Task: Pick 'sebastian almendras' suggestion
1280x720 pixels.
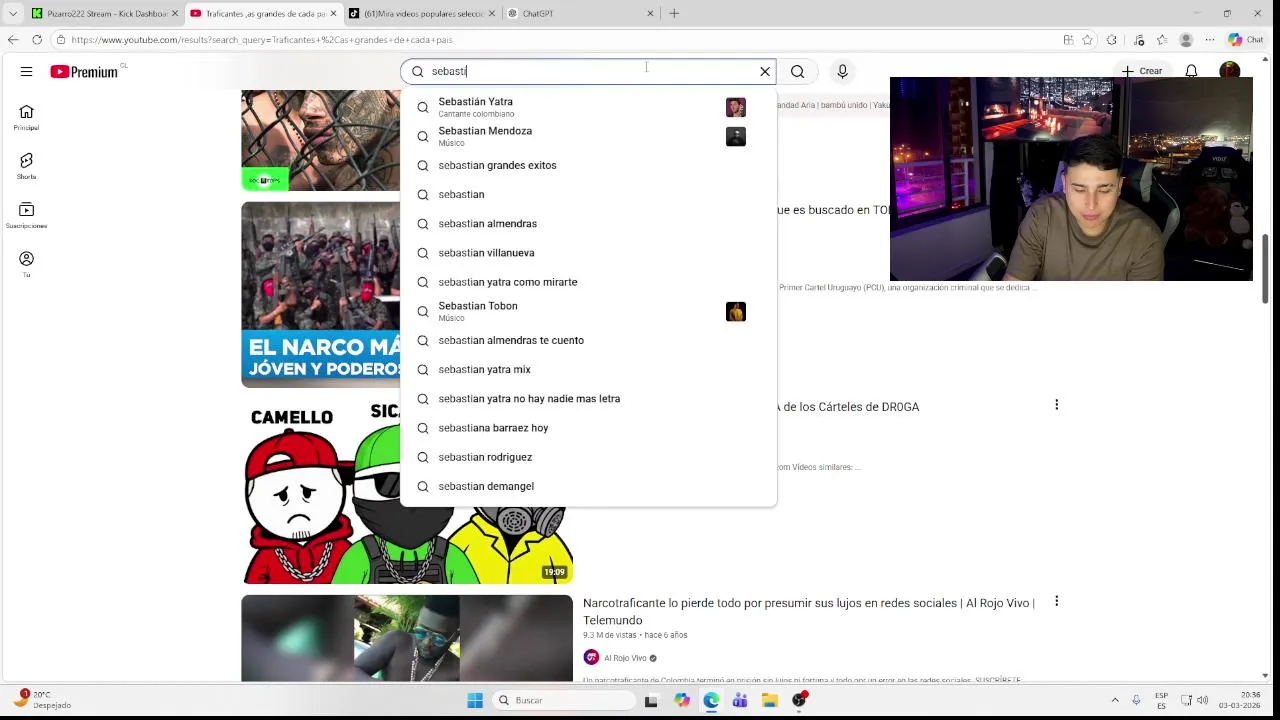Action: [x=588, y=223]
